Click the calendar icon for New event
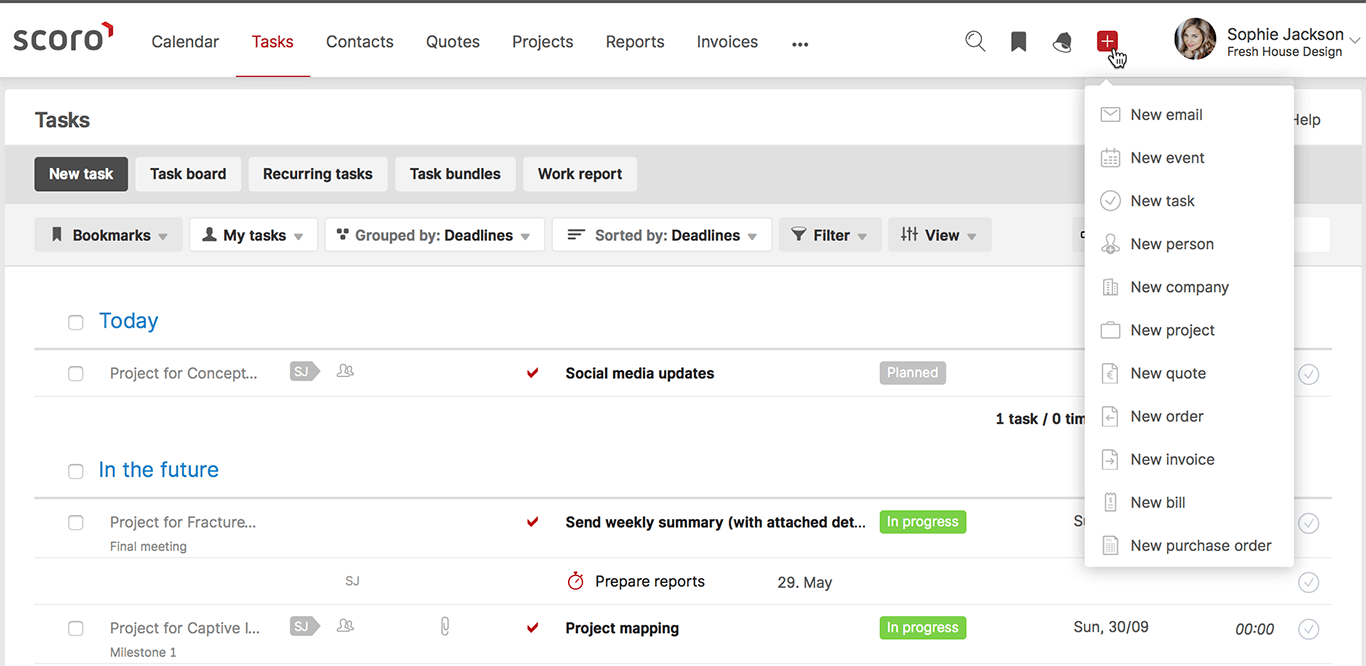Screen dimensions: 1366x666 [1110, 158]
